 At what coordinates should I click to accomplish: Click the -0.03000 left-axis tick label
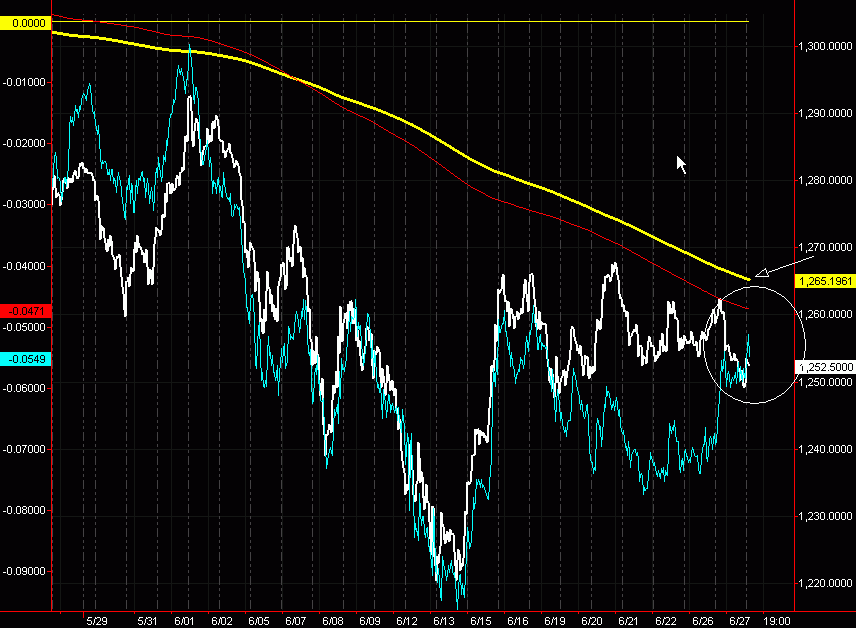pyautogui.click(x=24, y=204)
